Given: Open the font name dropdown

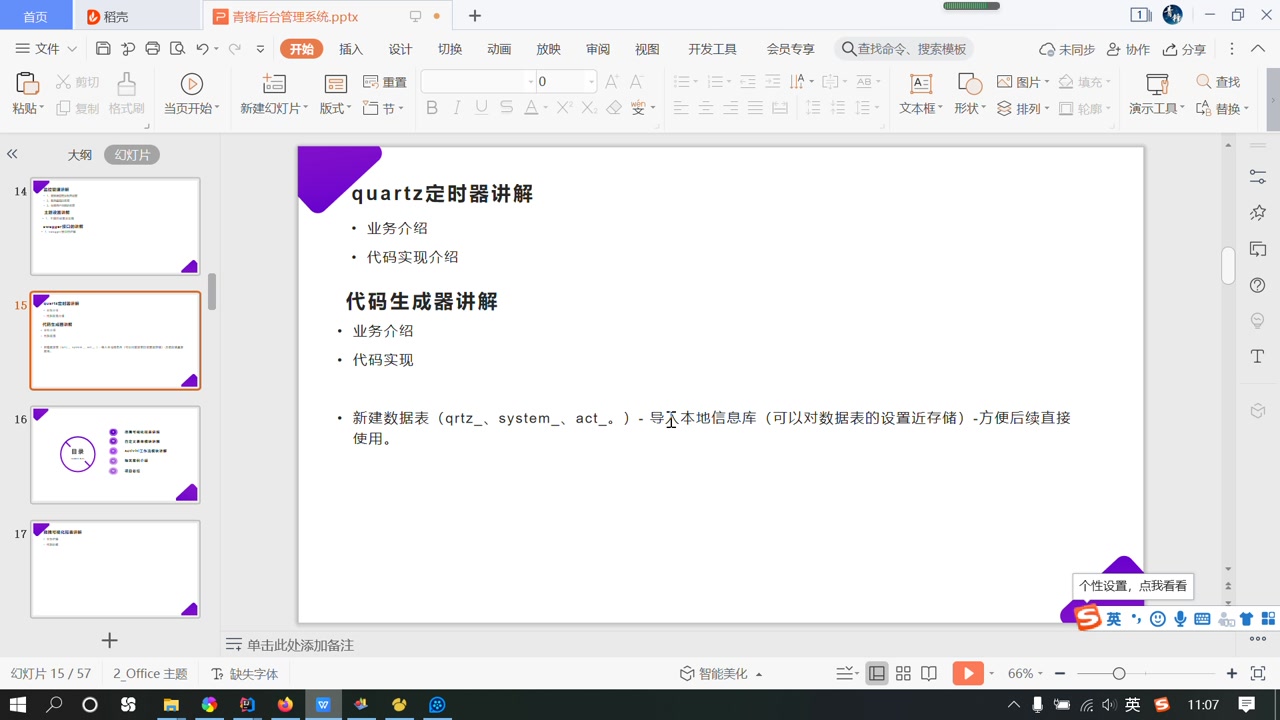Looking at the screenshot, I should (530, 82).
